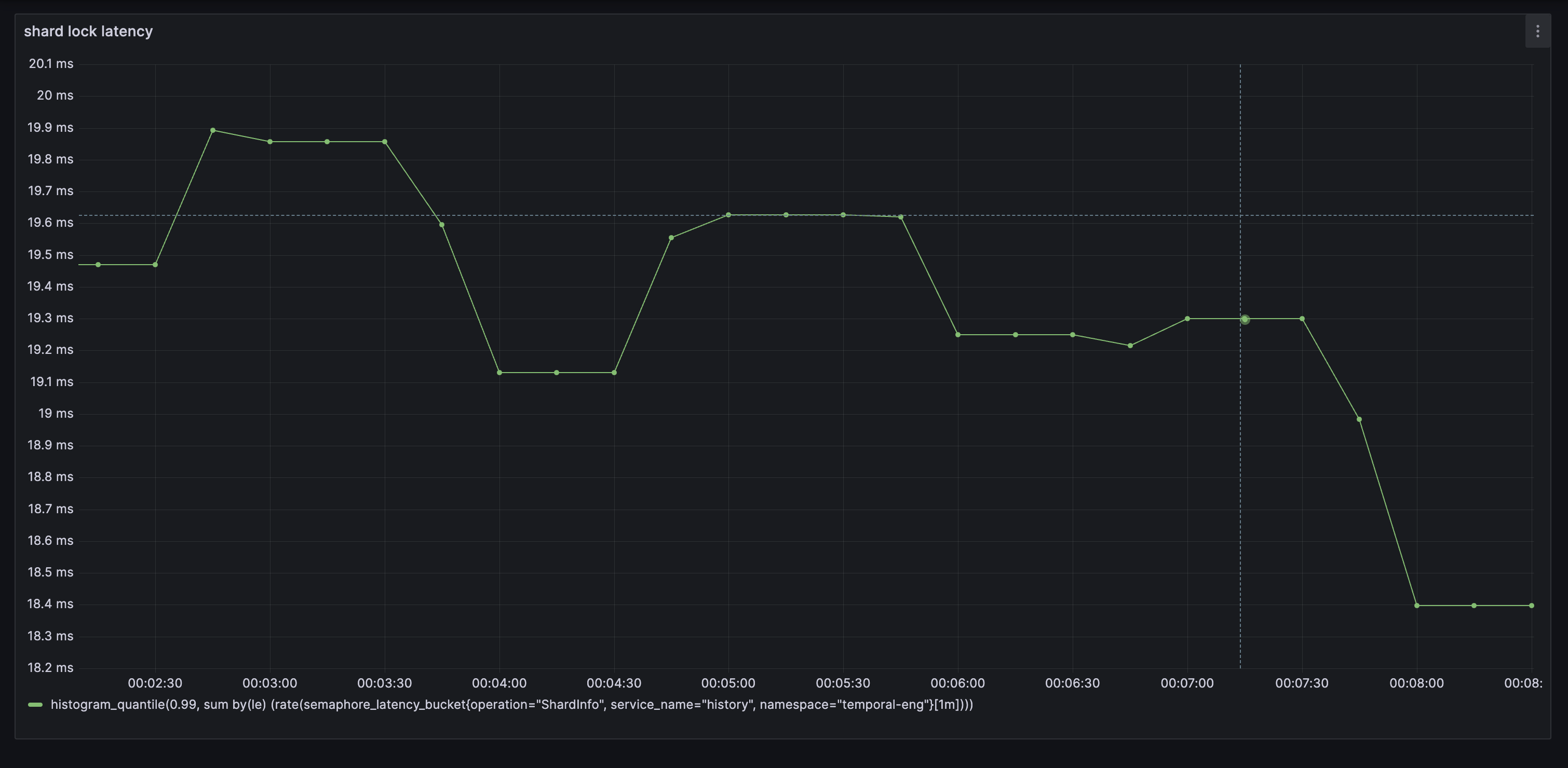
Task: Click the data point at 00:03:30
Action: pos(385,142)
